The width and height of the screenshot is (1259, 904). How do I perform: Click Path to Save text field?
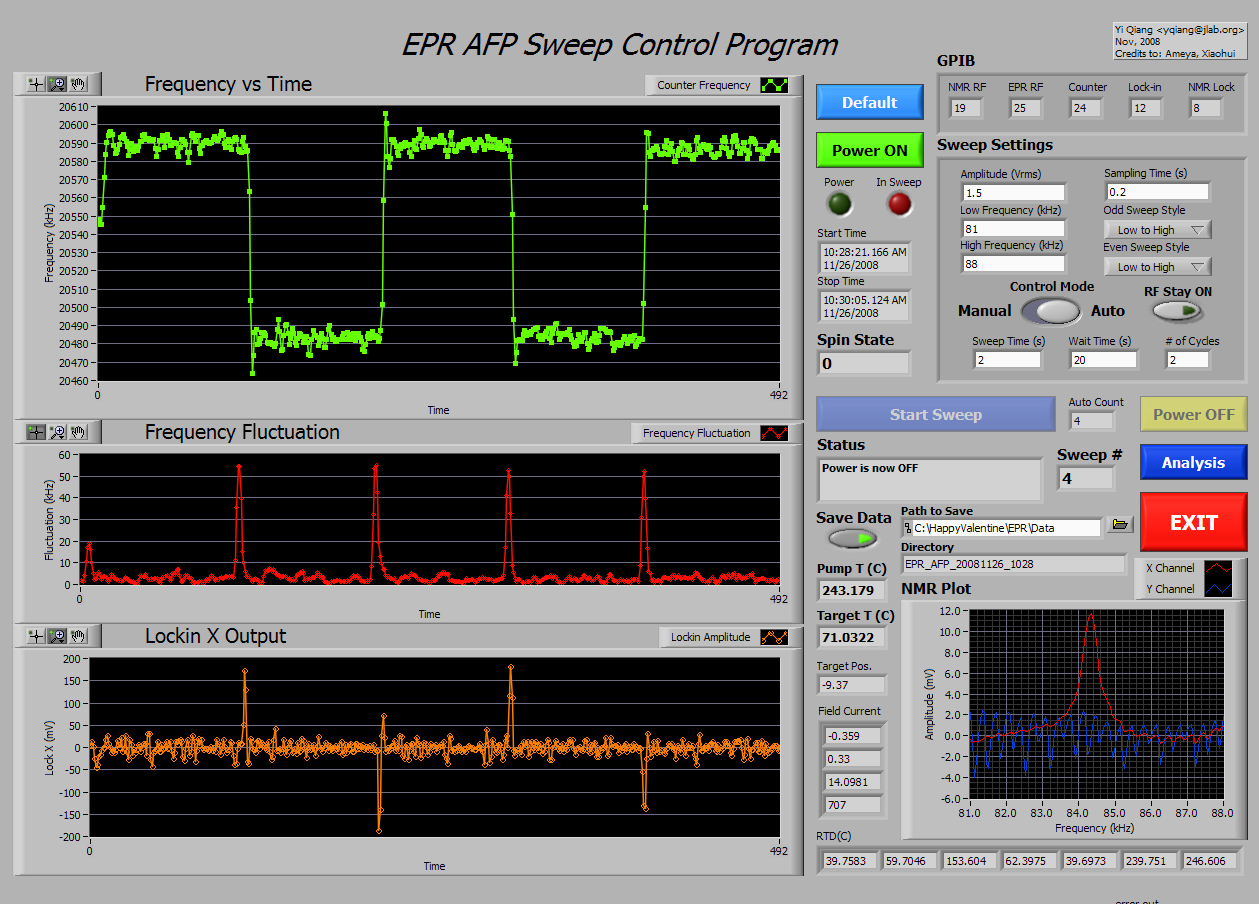pos(1001,526)
